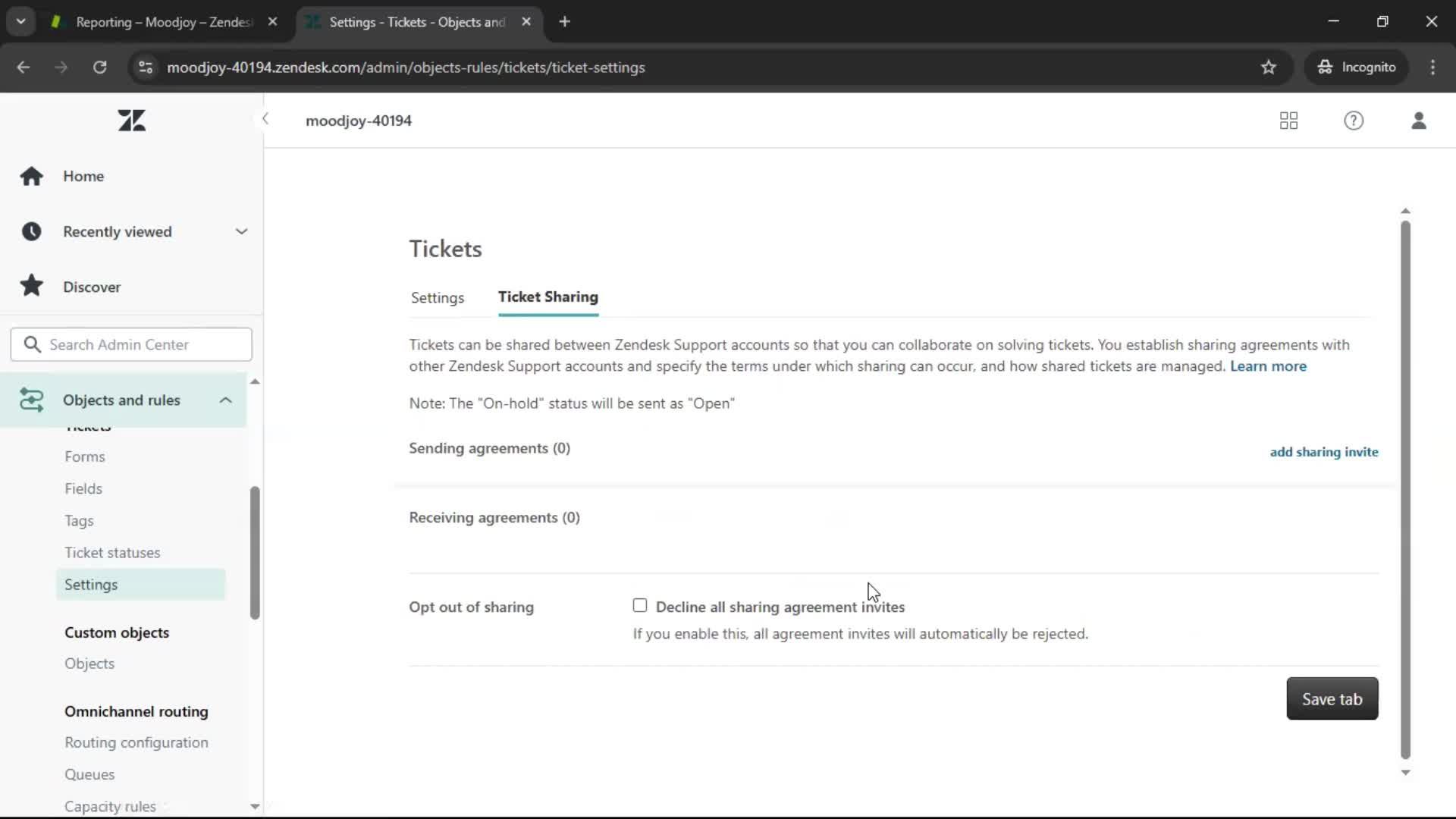The width and height of the screenshot is (1456, 819).
Task: Open Tags in the sidebar
Action: 79,520
